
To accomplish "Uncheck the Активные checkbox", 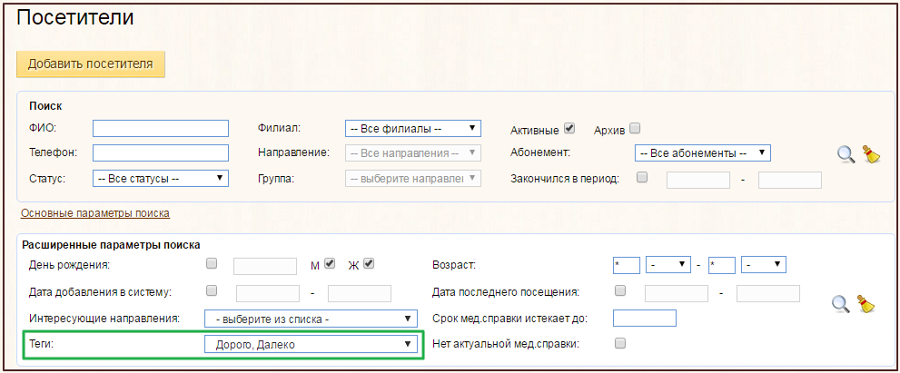I will point(569,129).
